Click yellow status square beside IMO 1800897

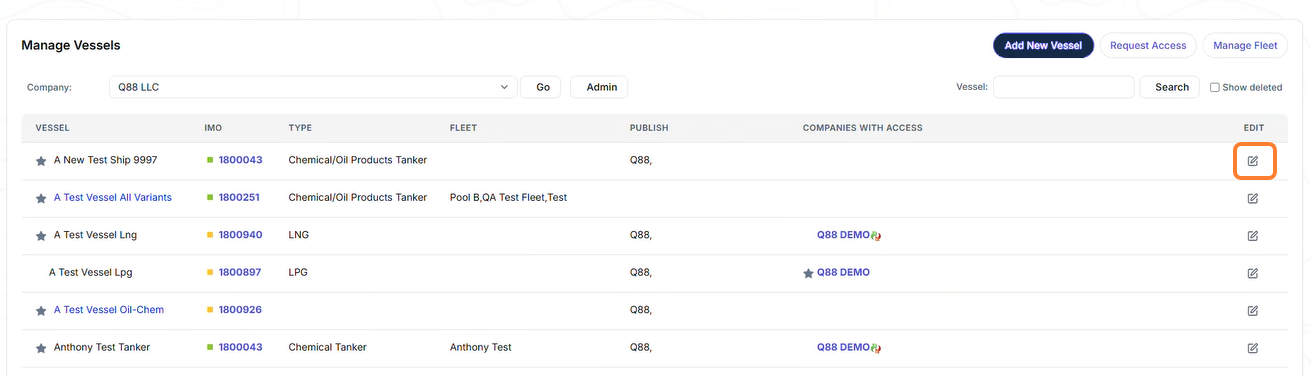click(211, 273)
